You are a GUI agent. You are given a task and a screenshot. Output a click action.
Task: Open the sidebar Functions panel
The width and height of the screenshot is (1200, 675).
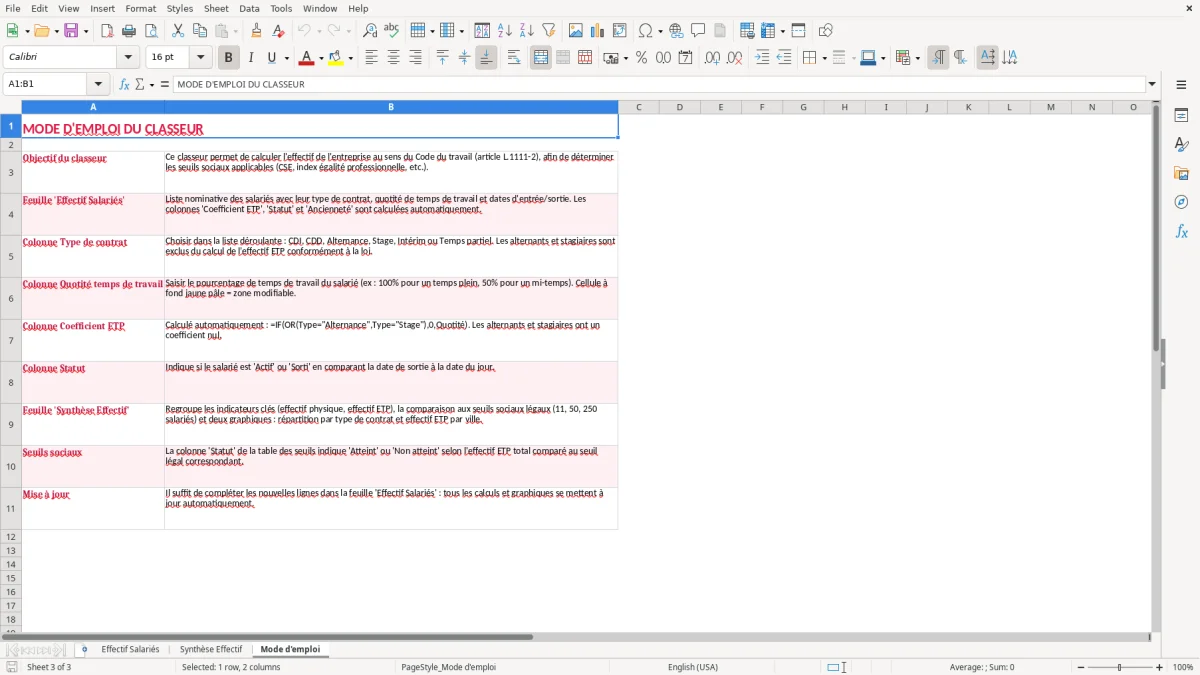[1181, 231]
